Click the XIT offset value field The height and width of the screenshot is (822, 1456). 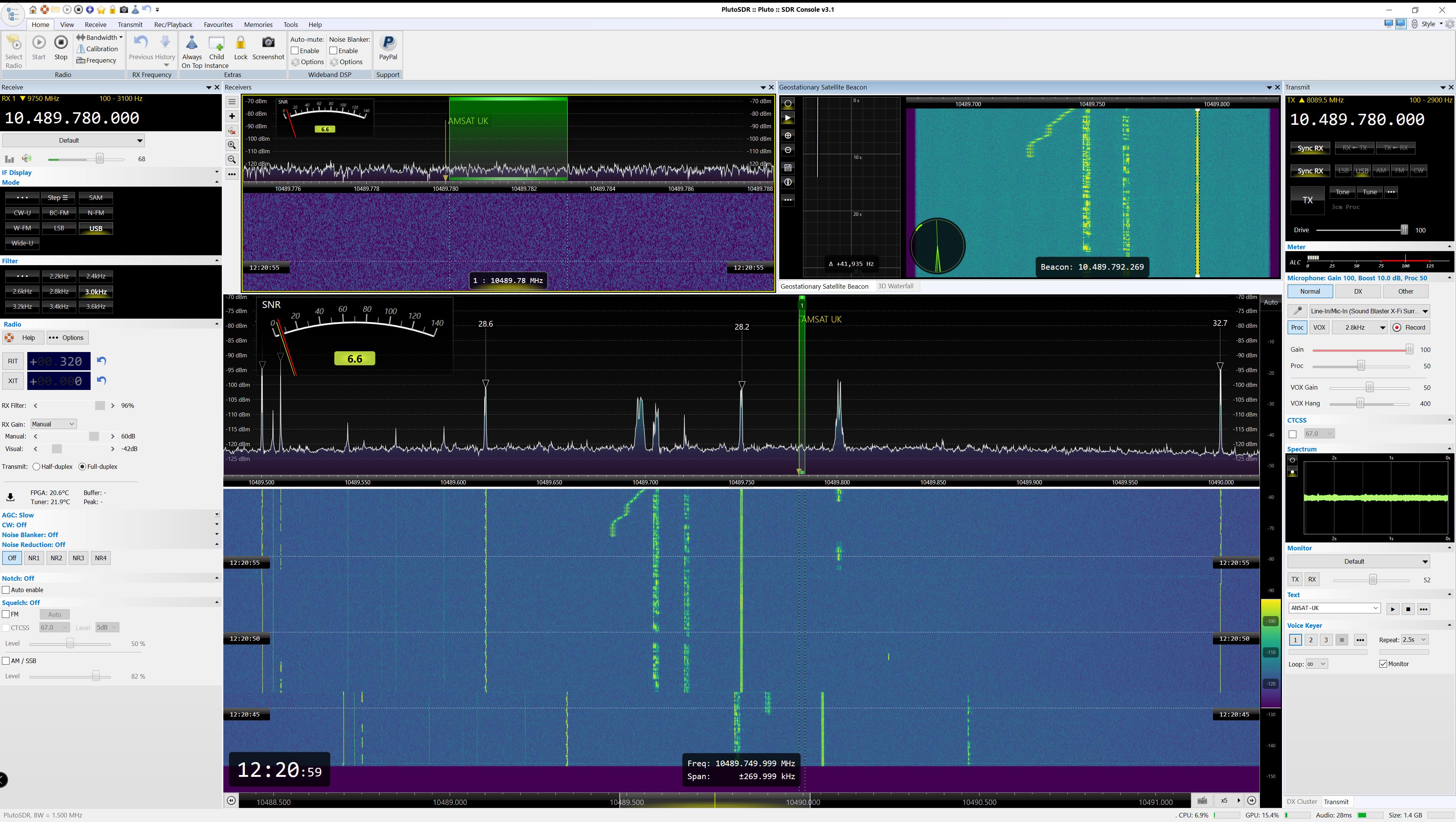click(x=59, y=381)
